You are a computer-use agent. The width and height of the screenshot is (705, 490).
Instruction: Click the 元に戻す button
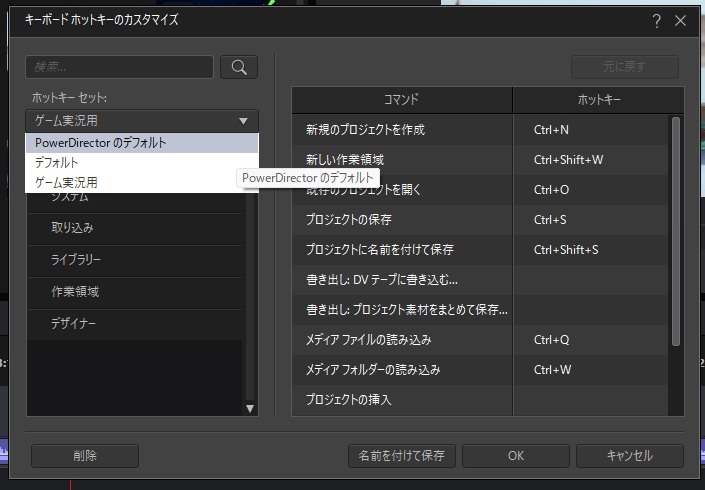[x=625, y=67]
